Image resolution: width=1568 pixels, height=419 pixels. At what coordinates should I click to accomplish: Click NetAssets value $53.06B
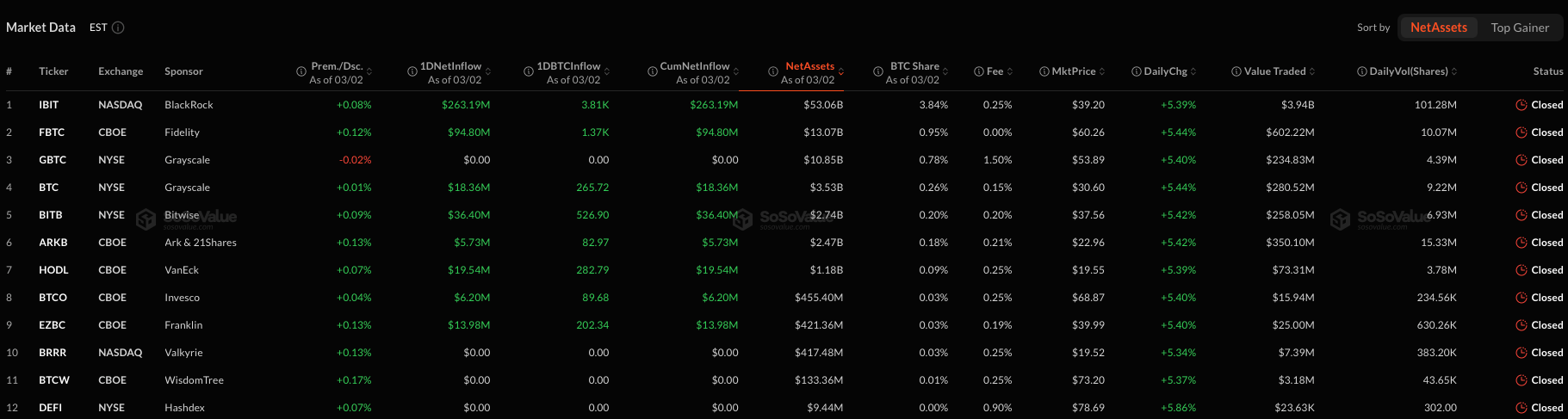pos(823,105)
